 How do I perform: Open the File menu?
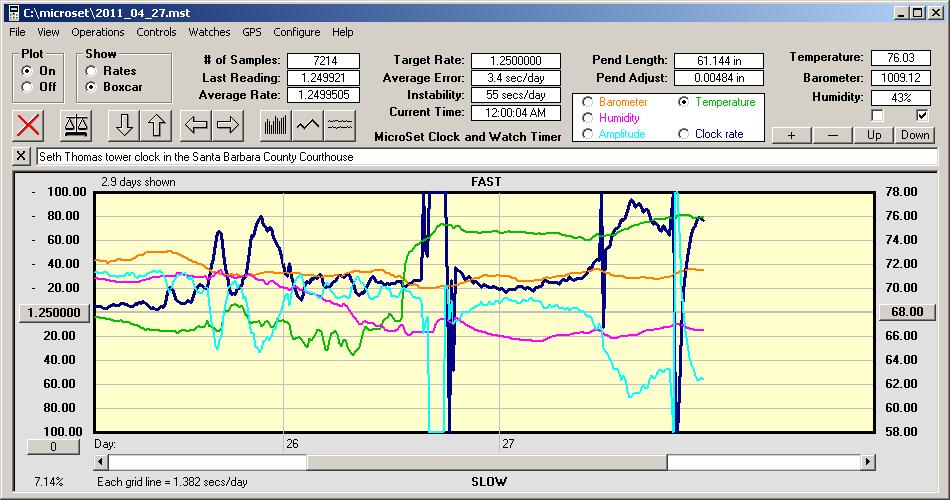click(x=18, y=32)
